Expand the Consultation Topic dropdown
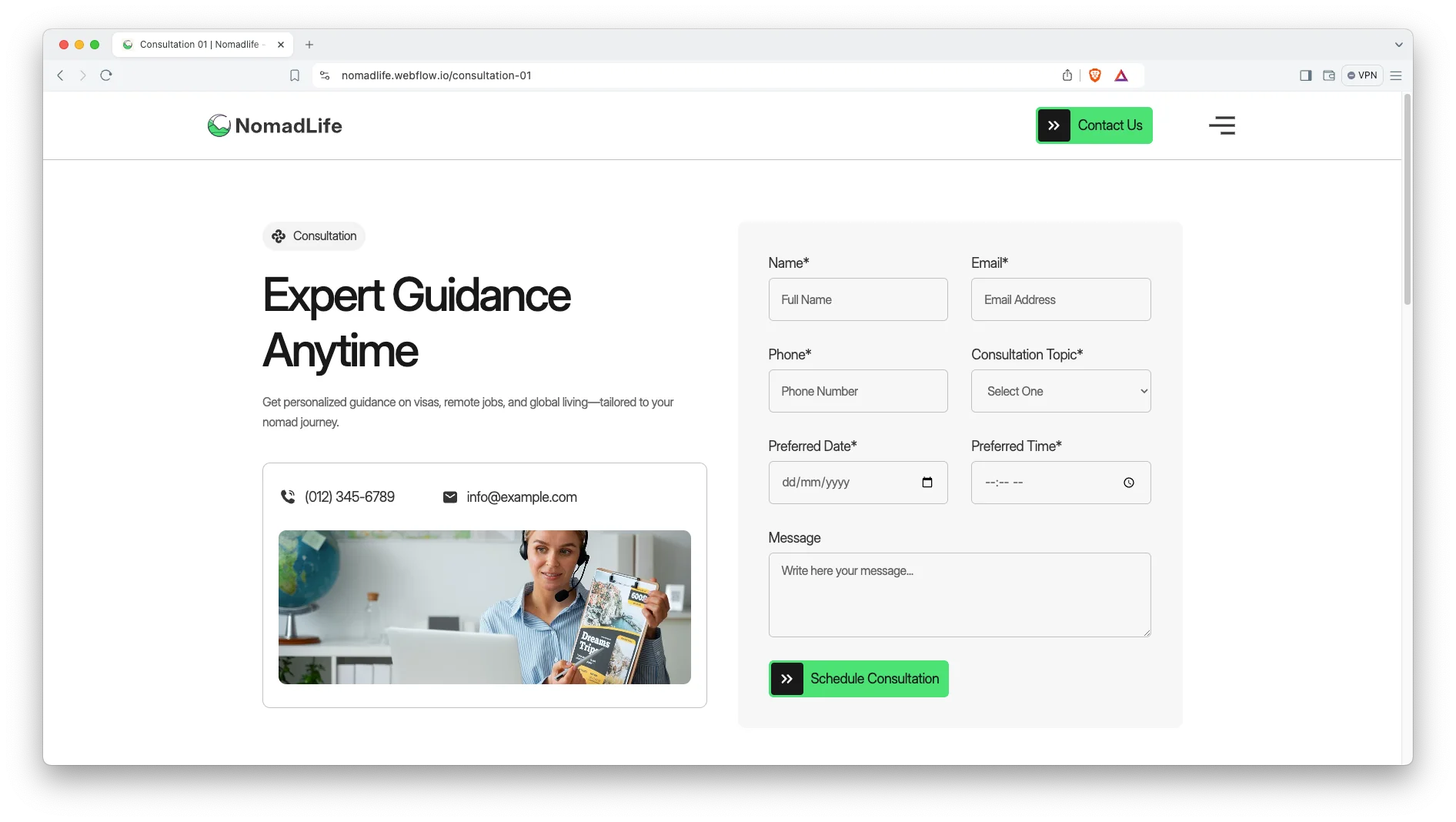This screenshot has height=822, width=1456. point(1060,391)
